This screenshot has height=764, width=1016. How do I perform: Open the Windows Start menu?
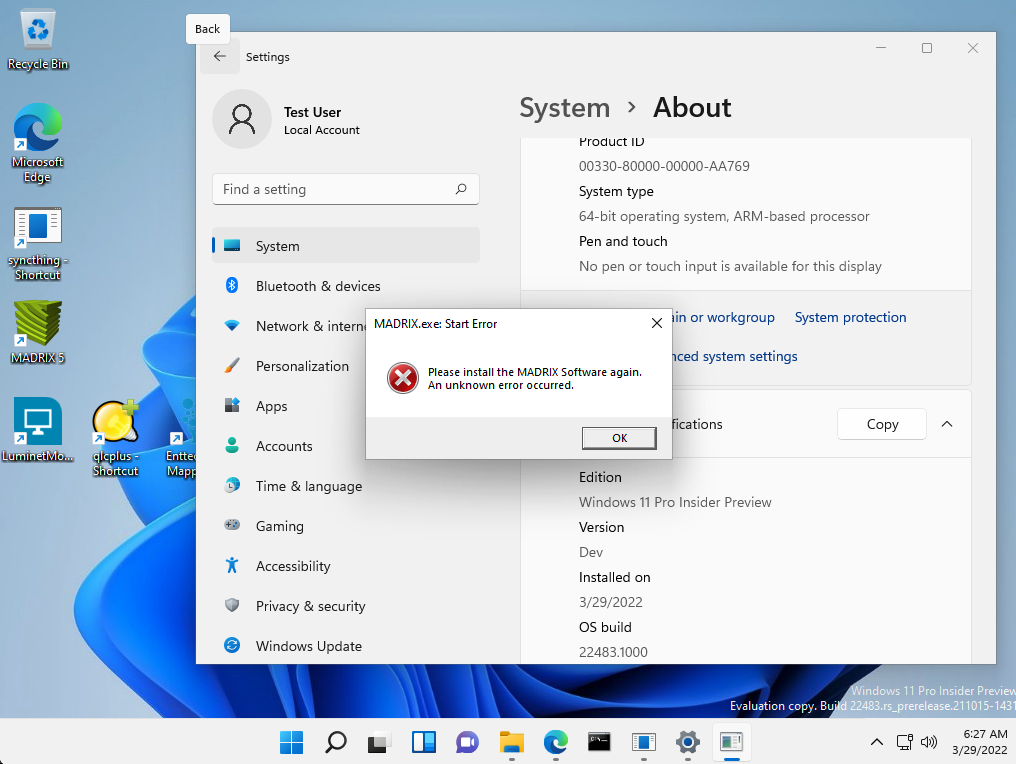click(x=292, y=742)
